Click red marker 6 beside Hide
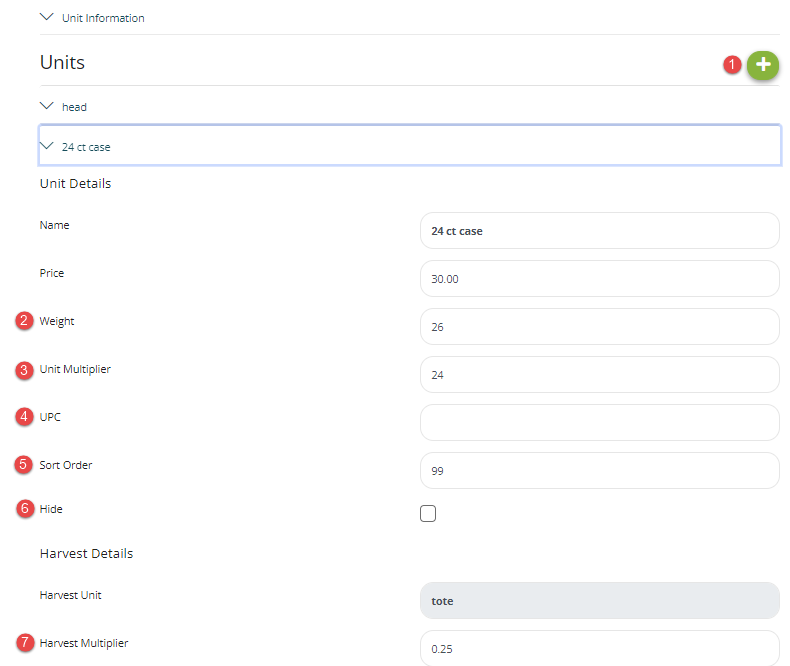The height and width of the screenshot is (666, 790). coord(24,509)
